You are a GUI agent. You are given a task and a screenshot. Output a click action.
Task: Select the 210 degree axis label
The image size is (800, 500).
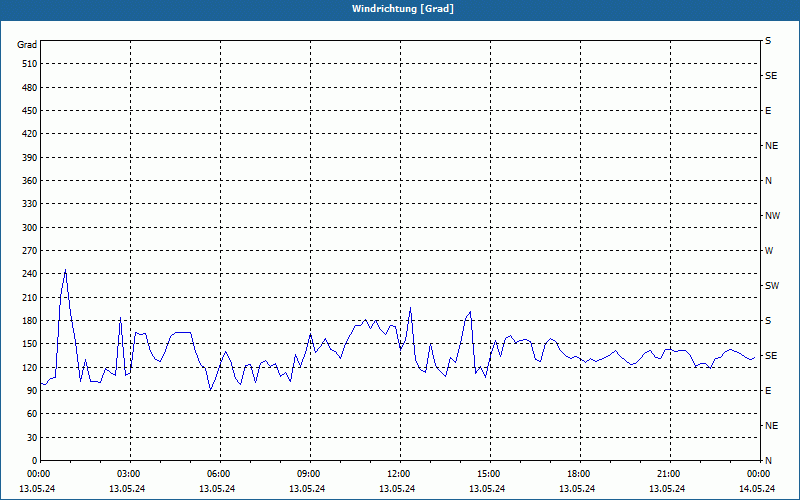[30, 297]
